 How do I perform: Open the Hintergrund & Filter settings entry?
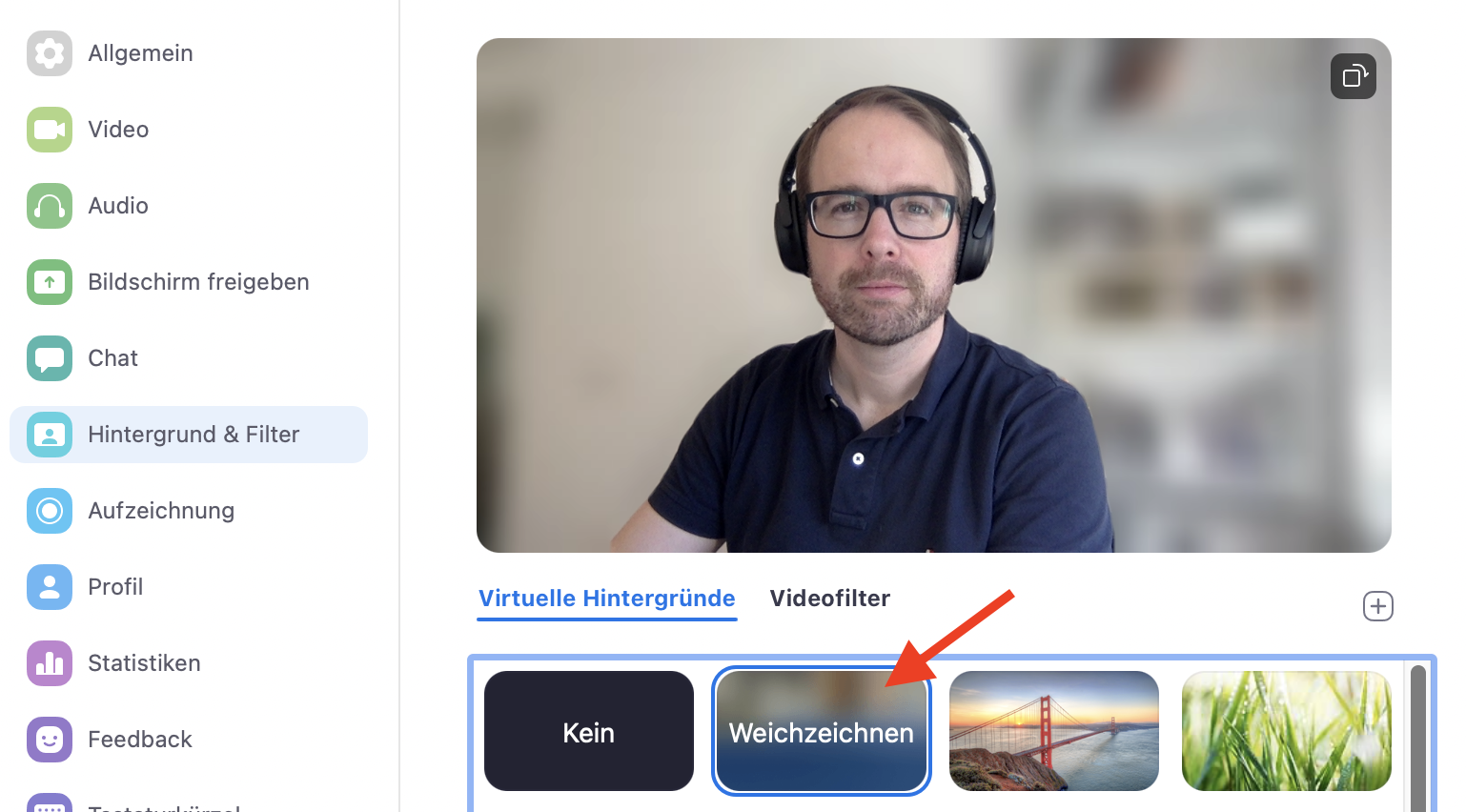click(189, 435)
